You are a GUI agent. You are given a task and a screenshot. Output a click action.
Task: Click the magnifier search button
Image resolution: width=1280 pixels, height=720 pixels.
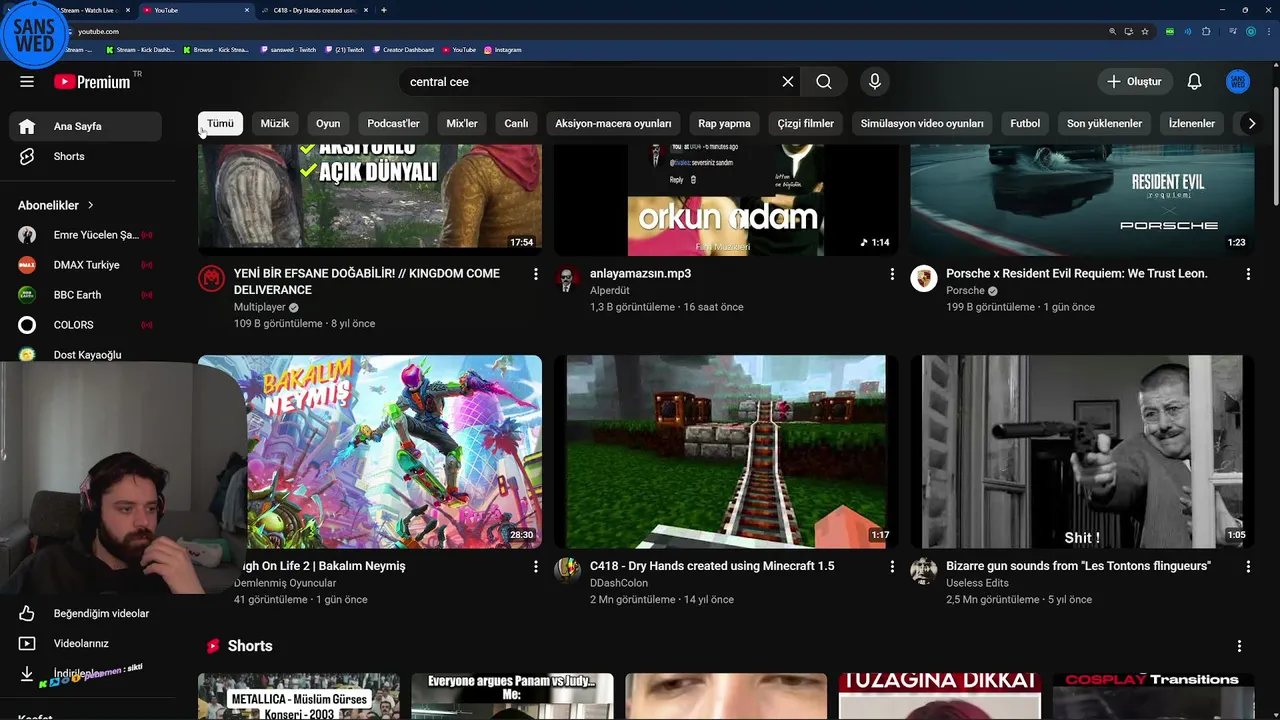click(824, 82)
